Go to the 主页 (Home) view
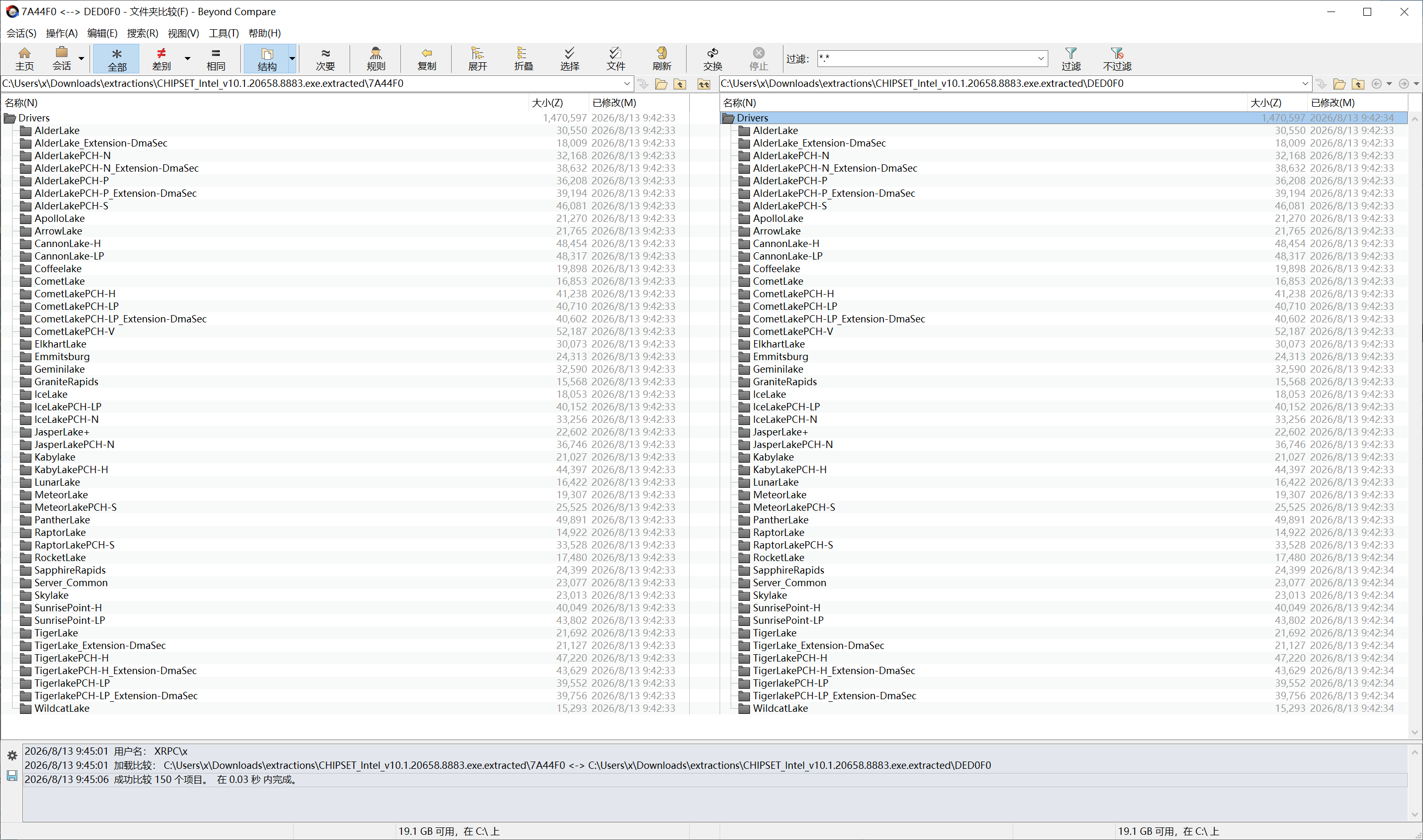Viewport: 1423px width, 840px height. 25,59
